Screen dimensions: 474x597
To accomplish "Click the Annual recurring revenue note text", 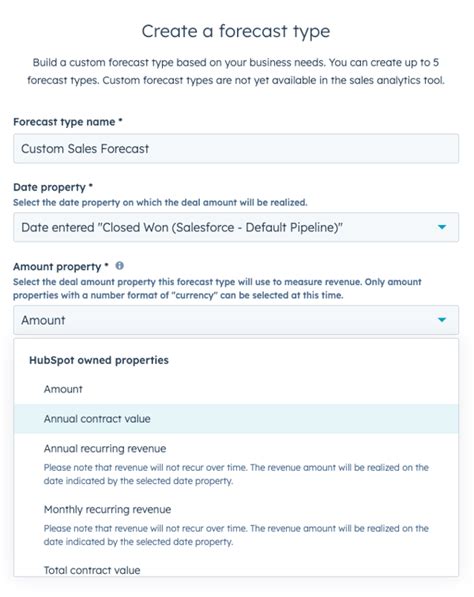I will [x=236, y=474].
